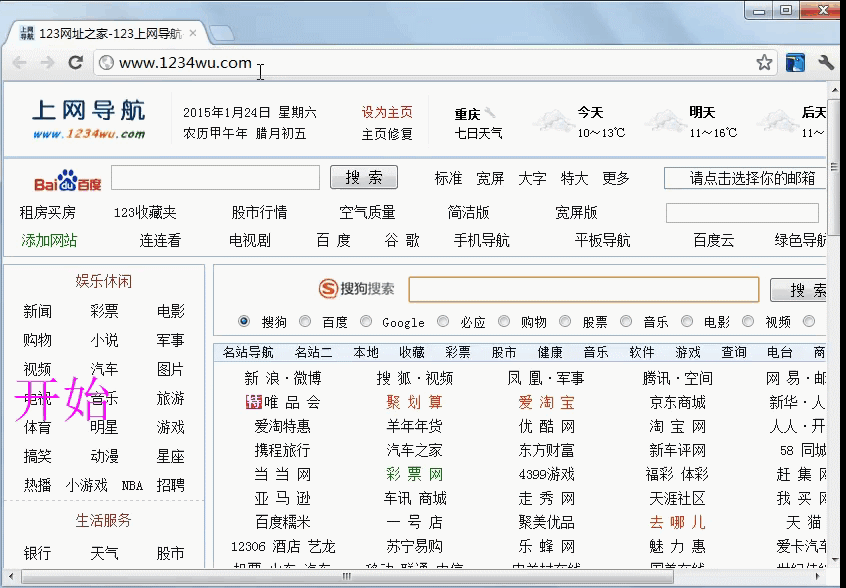This screenshot has height=588, width=846.
Task: Open the 本地 tab
Action: 366,353
